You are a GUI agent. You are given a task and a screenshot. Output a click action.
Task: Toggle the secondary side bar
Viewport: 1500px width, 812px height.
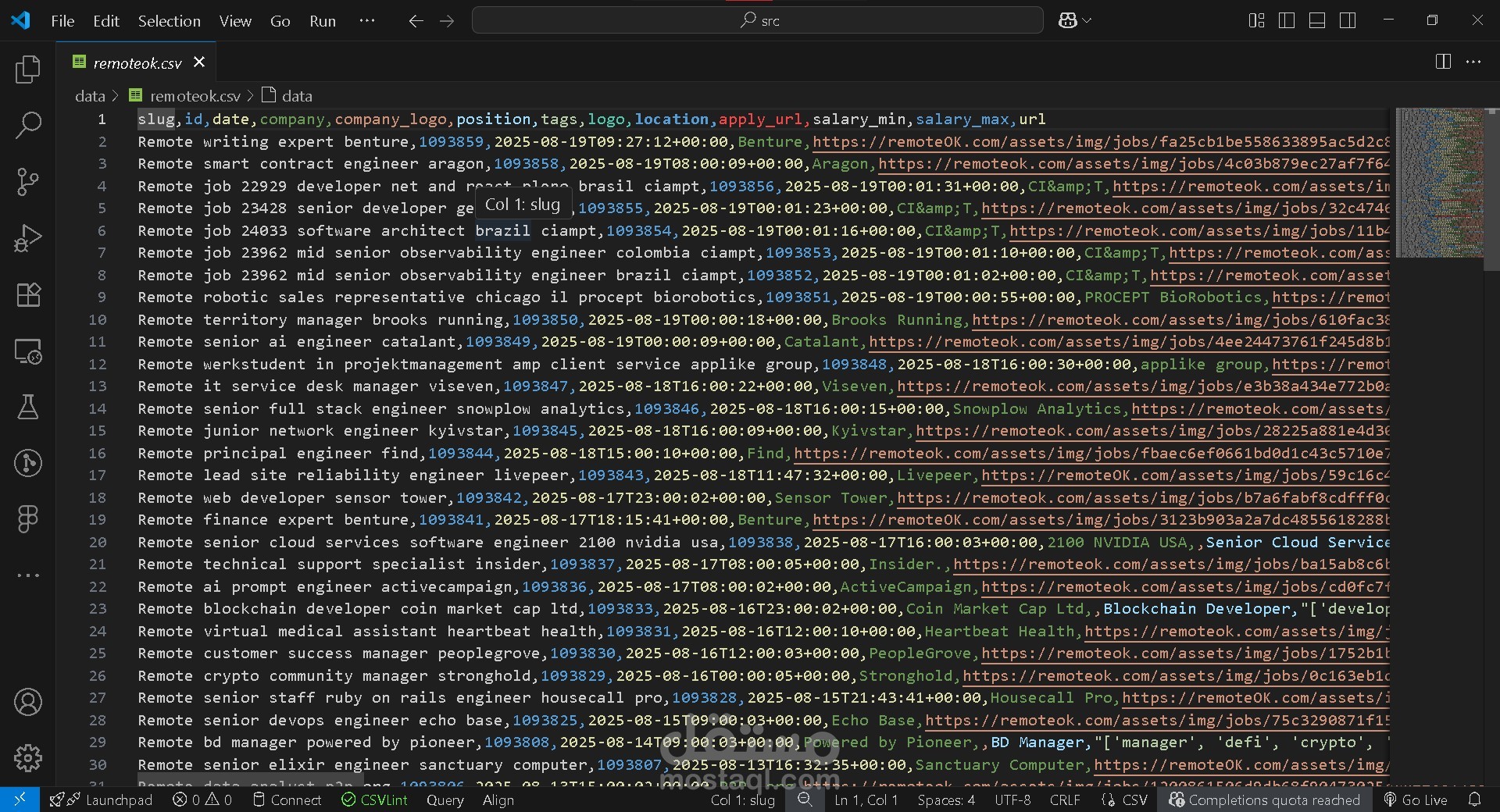click(1348, 20)
